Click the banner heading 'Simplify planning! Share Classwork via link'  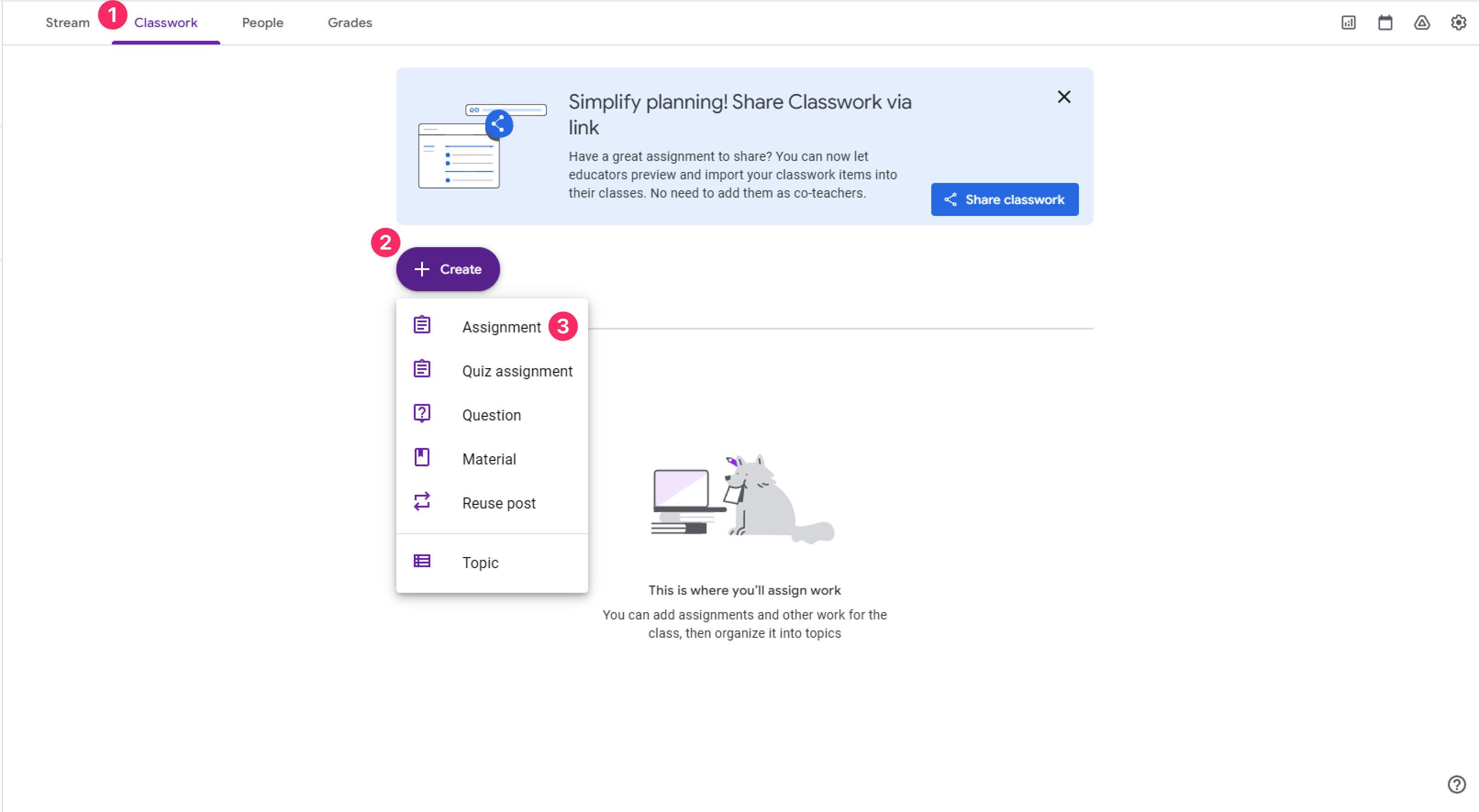739,114
